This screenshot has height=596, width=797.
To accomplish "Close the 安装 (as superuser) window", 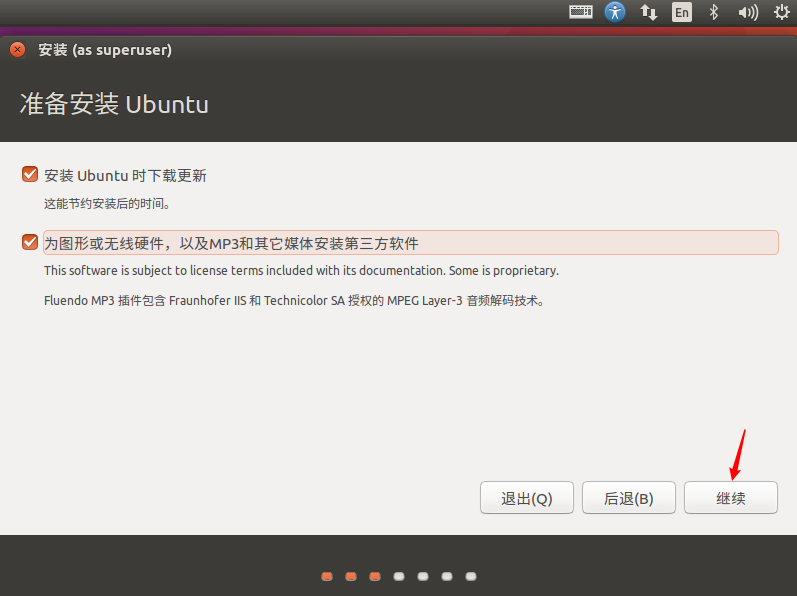I will tap(17, 50).
